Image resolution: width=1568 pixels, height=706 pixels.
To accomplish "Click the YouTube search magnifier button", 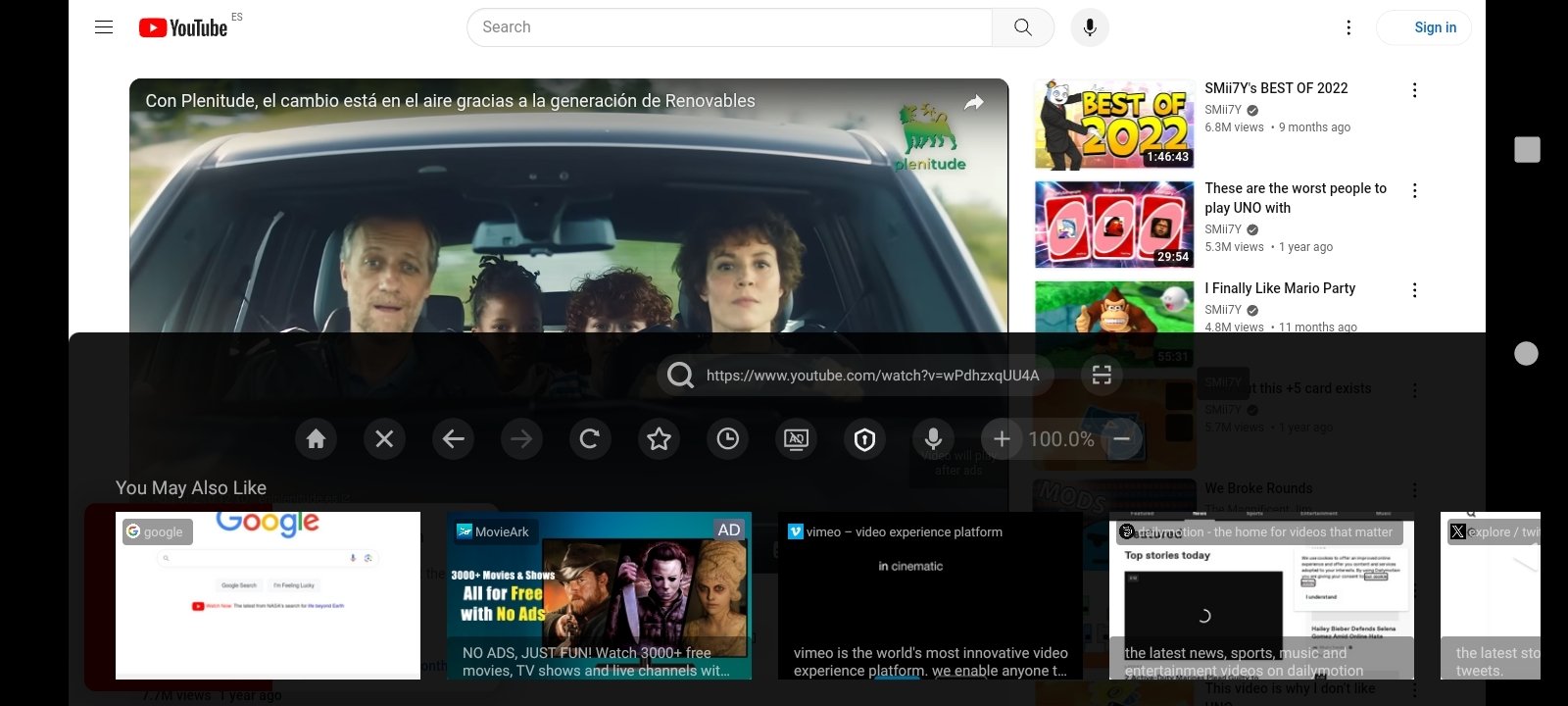I will (x=1023, y=27).
